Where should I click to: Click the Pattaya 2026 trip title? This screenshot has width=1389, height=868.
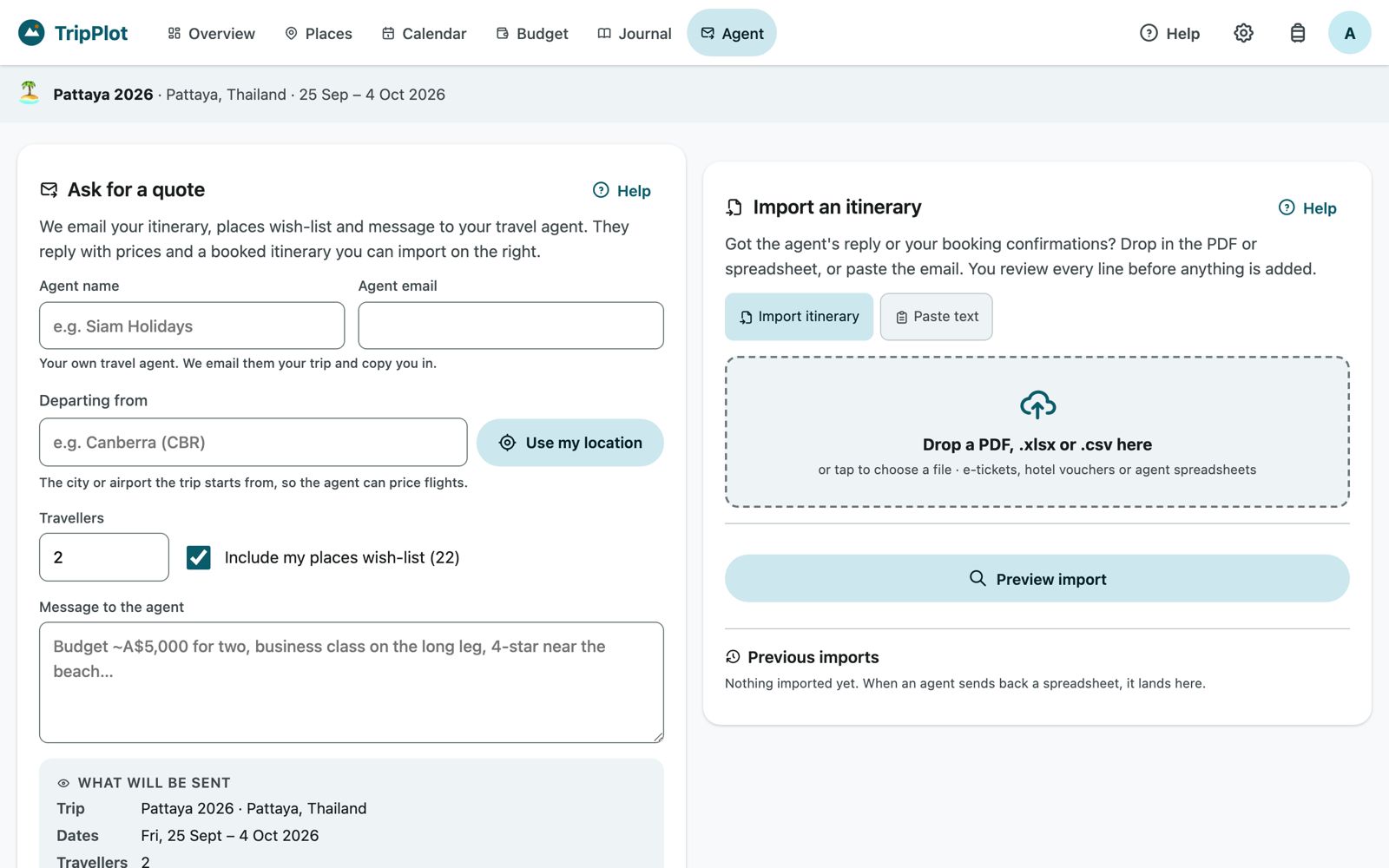tap(102, 95)
